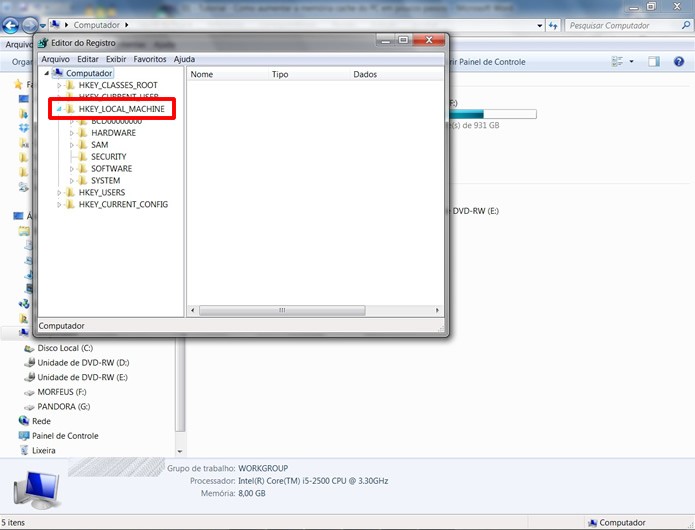Open the Ajuda menu in Registry Editor

(x=184, y=59)
